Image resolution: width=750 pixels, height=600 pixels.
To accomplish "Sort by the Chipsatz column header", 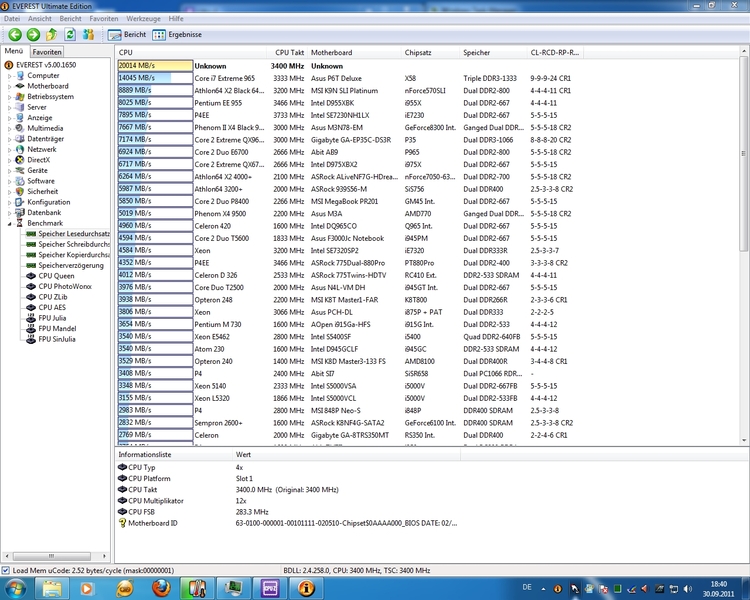I will click(430, 53).
